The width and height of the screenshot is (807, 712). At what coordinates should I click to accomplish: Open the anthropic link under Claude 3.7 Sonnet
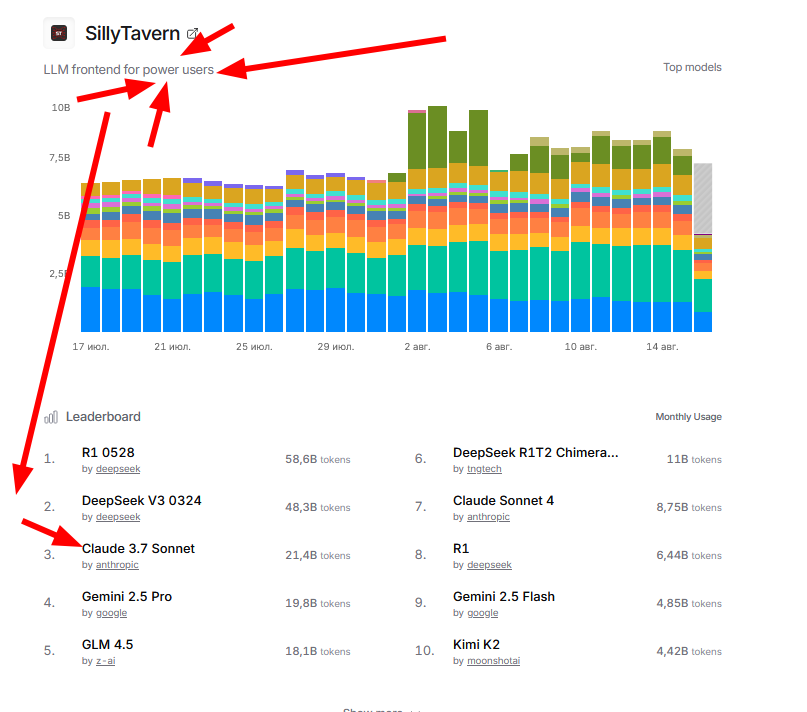(x=117, y=565)
